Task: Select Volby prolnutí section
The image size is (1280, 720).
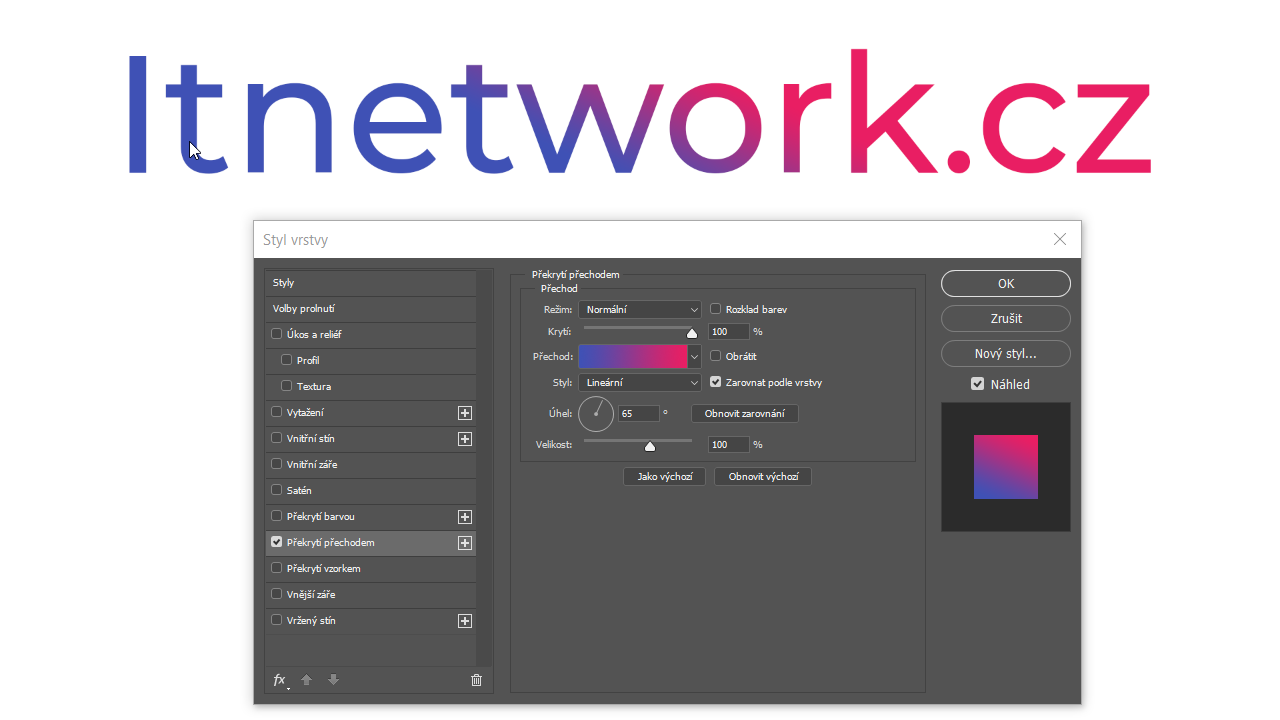Action: coord(370,309)
